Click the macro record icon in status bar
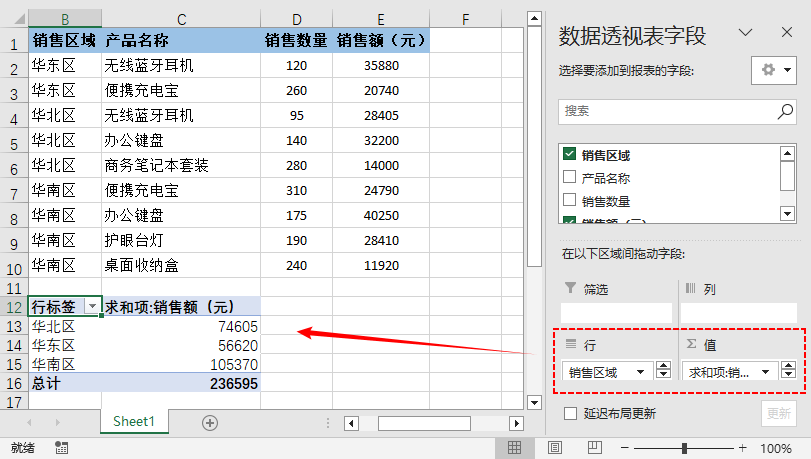The width and height of the screenshot is (811, 459). click(x=62, y=448)
